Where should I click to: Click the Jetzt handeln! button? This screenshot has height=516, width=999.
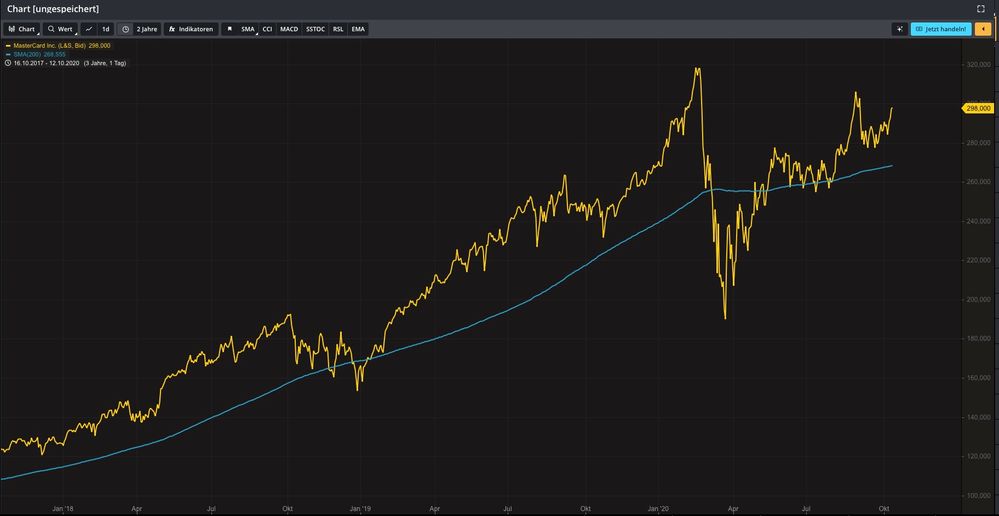[x=940, y=29]
